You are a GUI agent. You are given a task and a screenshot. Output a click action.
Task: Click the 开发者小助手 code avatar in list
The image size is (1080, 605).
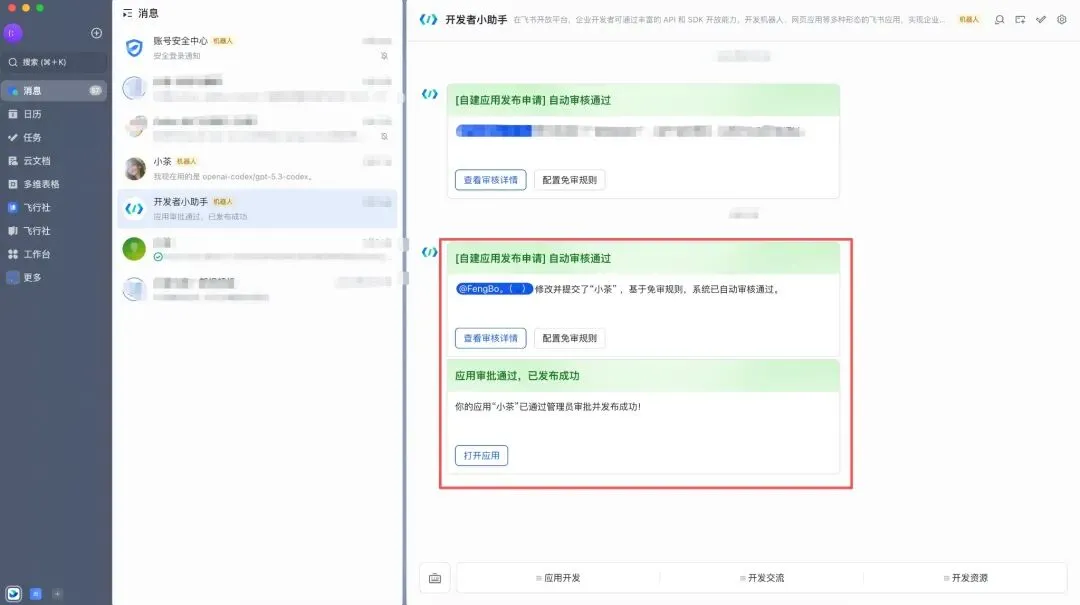tap(134, 208)
